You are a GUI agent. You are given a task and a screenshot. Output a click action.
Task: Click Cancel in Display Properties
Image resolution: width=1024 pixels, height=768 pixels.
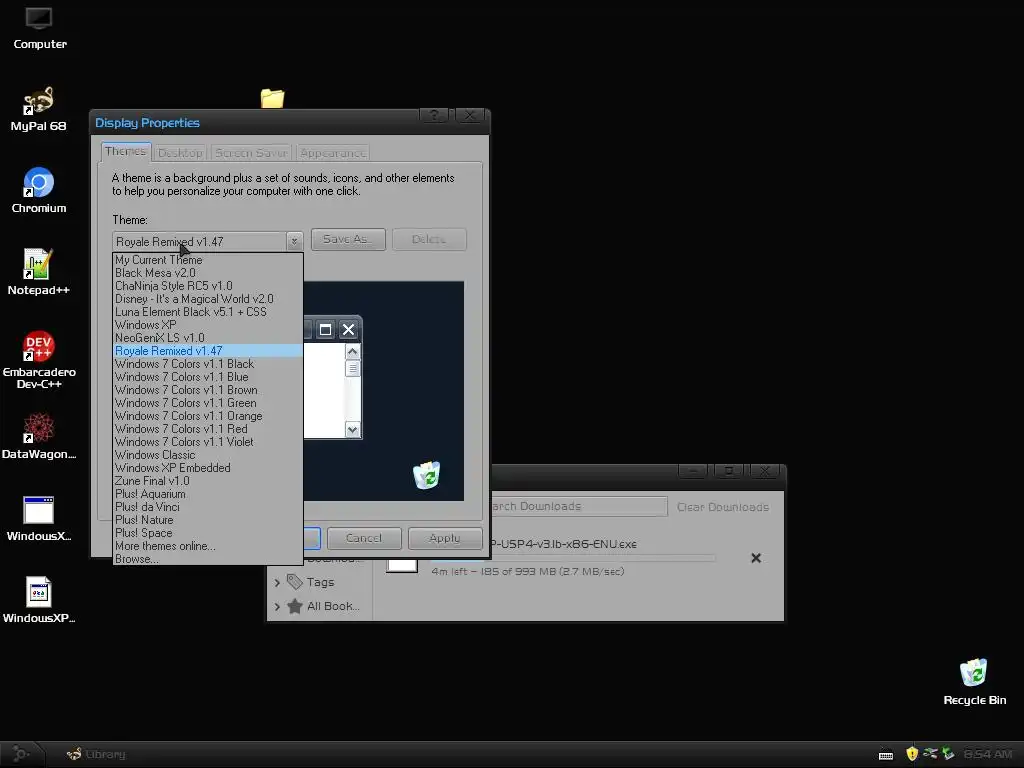(x=364, y=538)
